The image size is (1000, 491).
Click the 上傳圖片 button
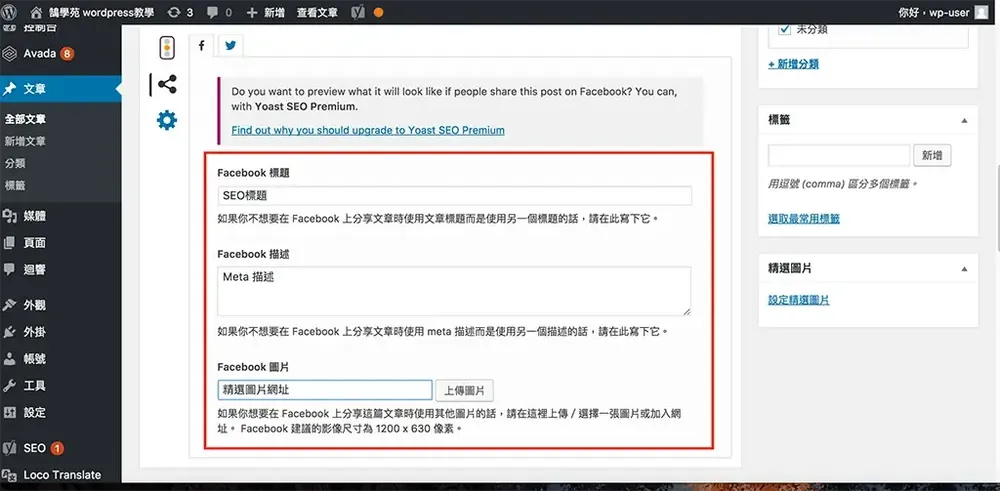pos(464,390)
